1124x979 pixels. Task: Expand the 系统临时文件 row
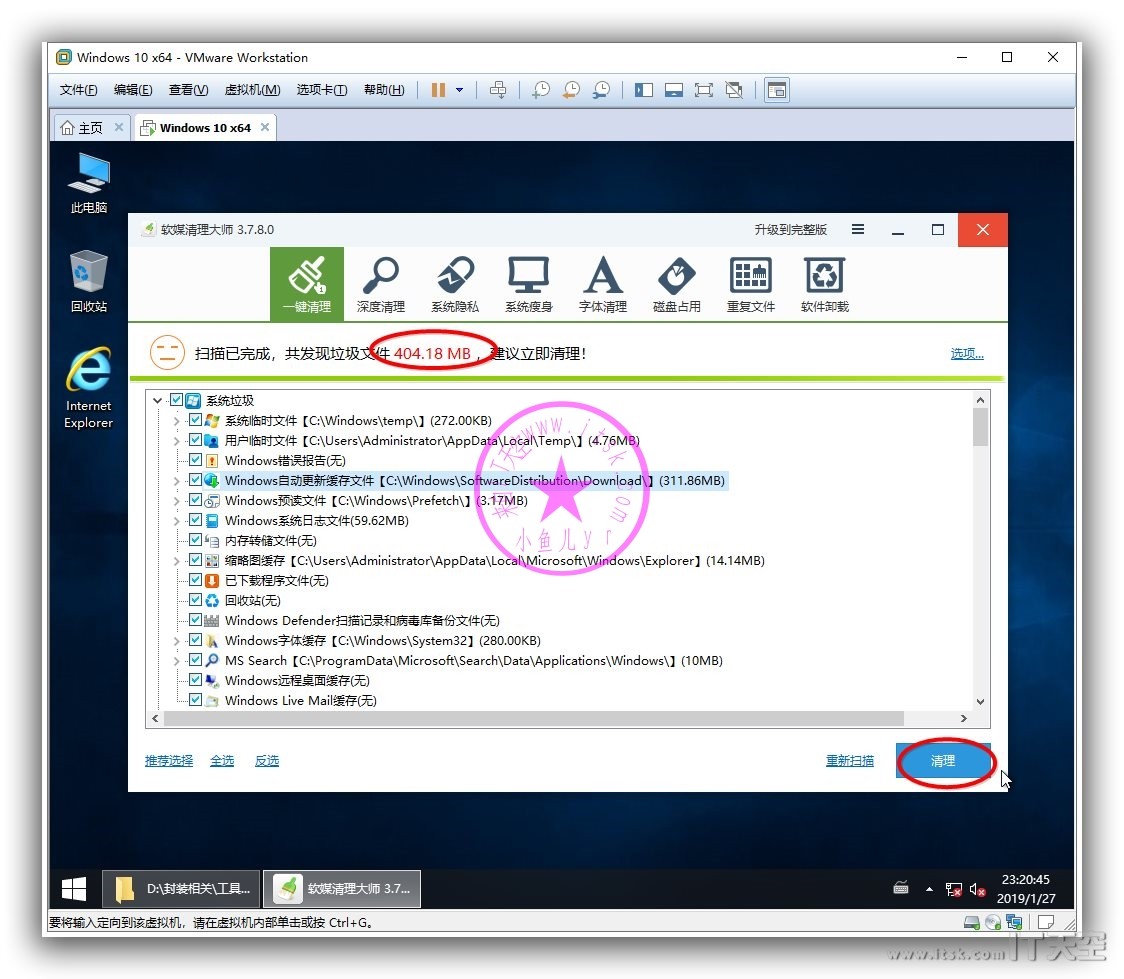point(176,421)
